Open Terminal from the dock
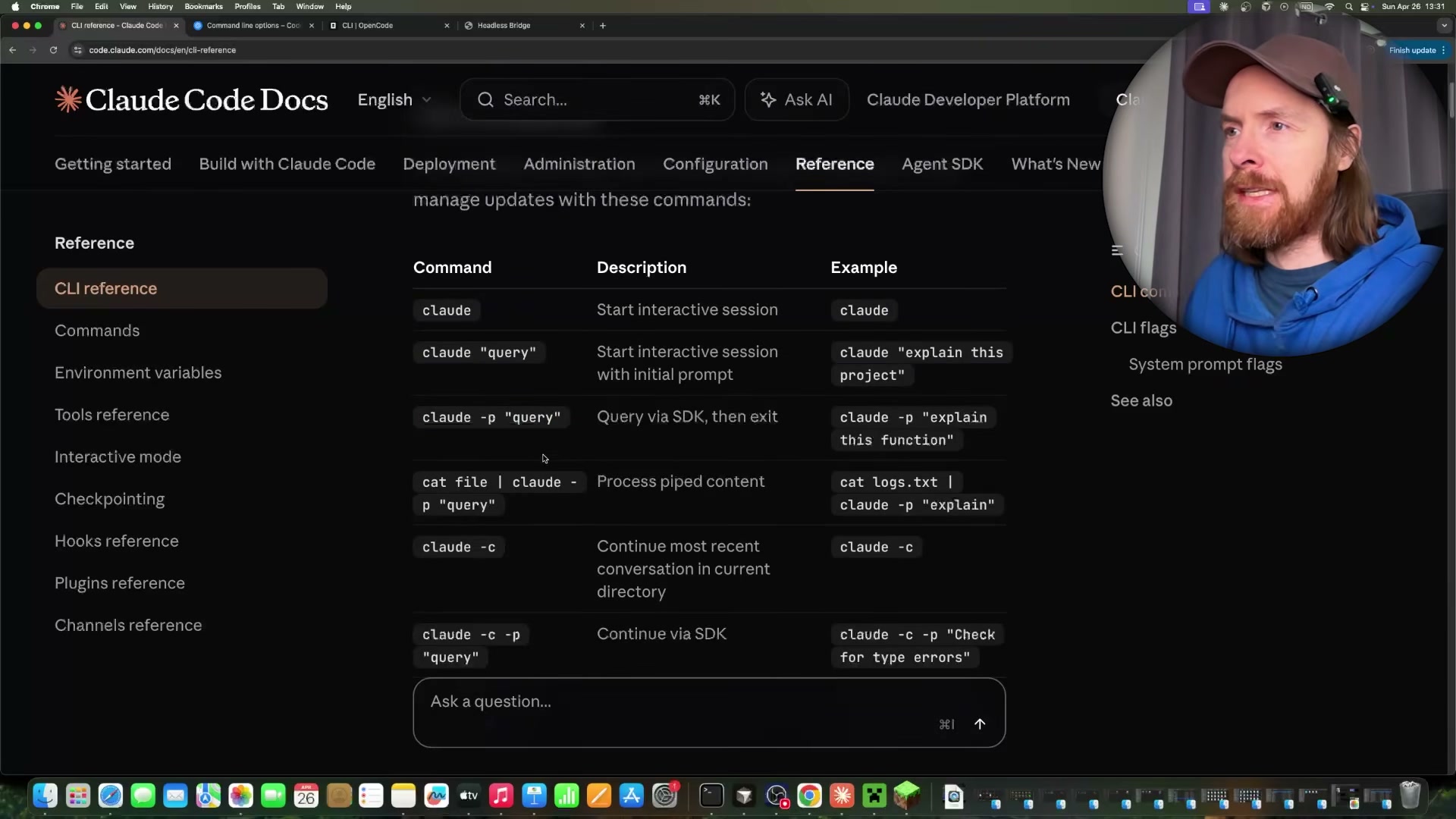The image size is (1456, 819). pyautogui.click(x=712, y=795)
